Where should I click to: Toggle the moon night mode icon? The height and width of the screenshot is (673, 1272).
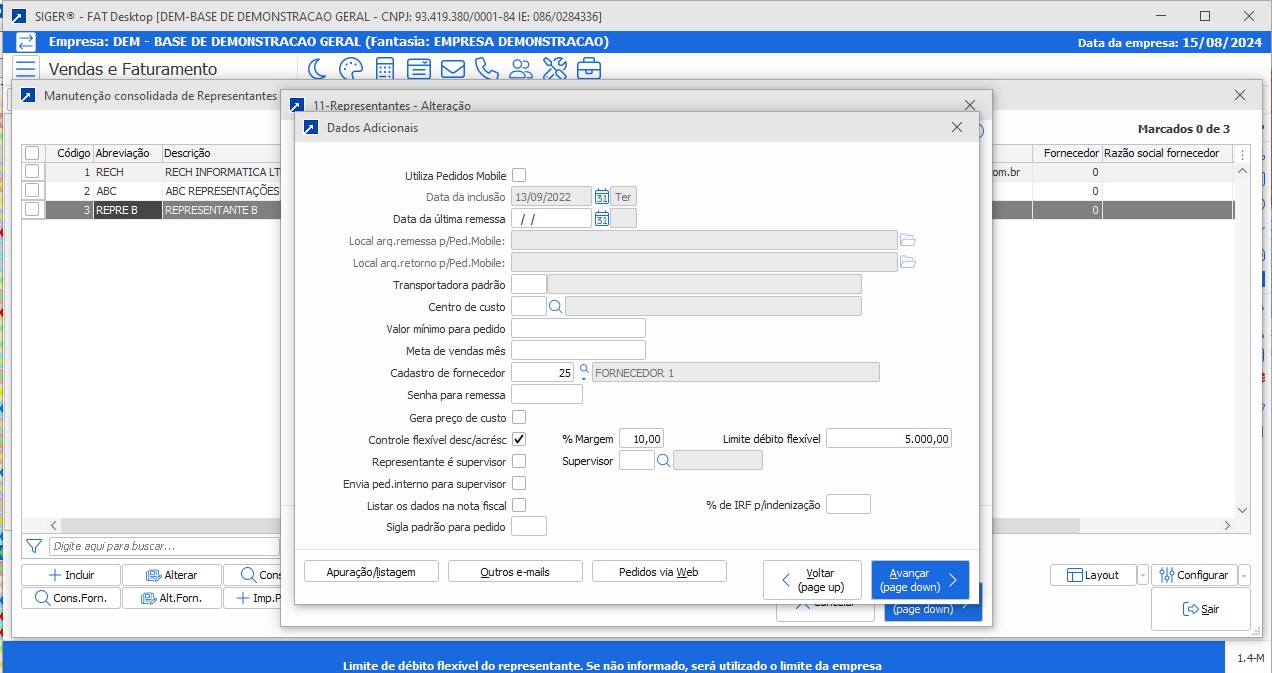tap(317, 69)
